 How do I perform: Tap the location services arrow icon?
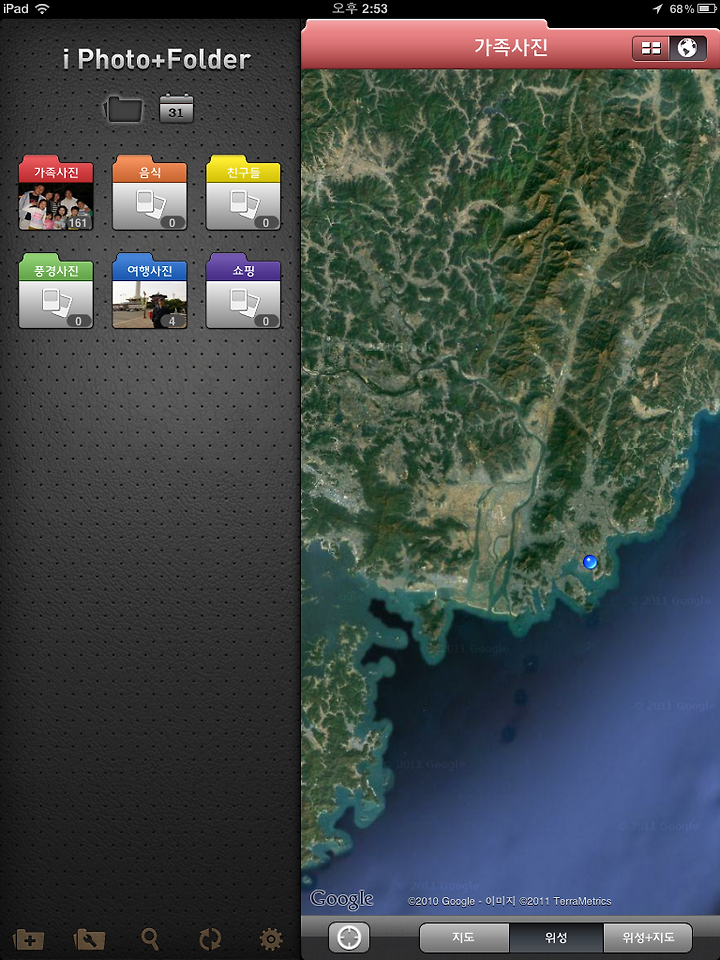[658, 9]
